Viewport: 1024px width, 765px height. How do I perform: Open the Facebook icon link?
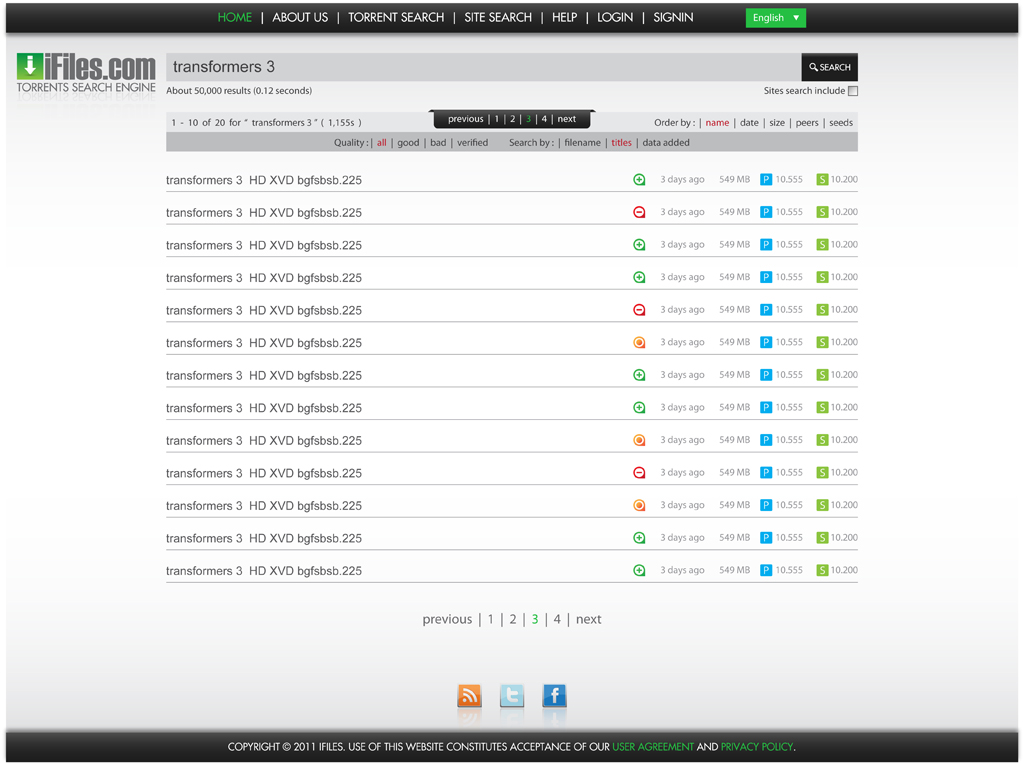click(554, 696)
